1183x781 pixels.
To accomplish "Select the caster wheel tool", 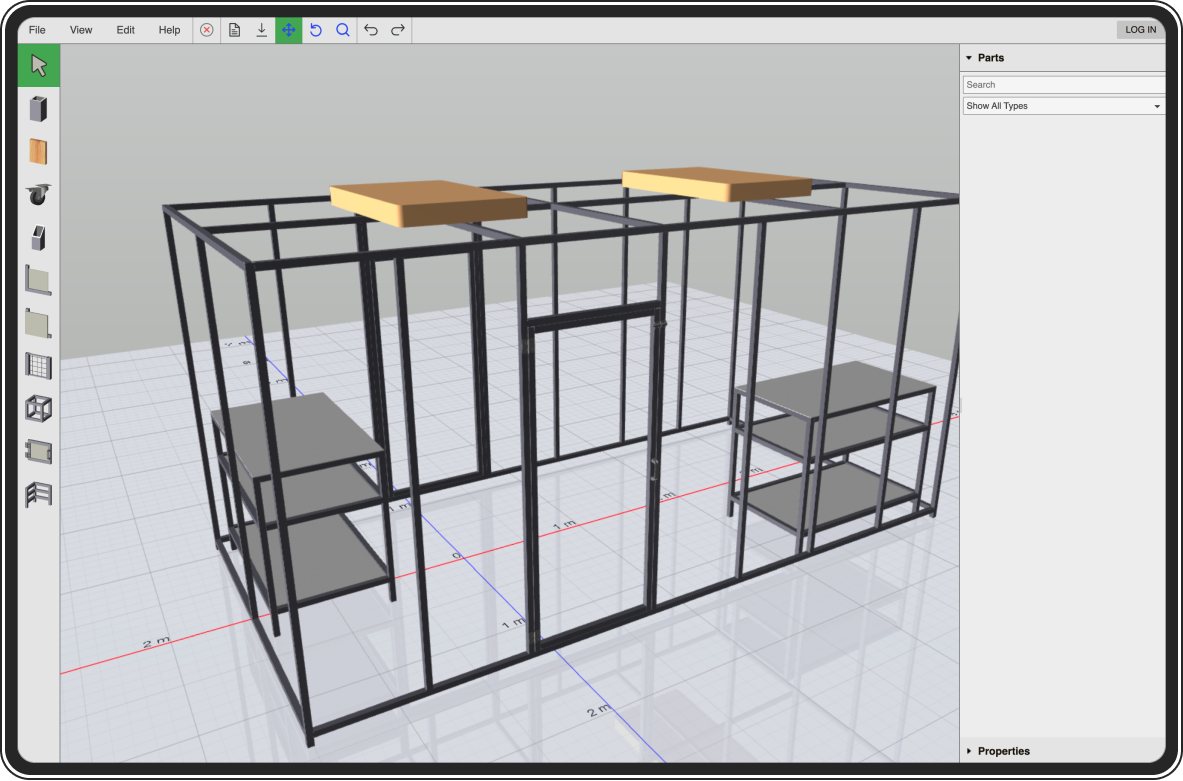I will pyautogui.click(x=38, y=195).
